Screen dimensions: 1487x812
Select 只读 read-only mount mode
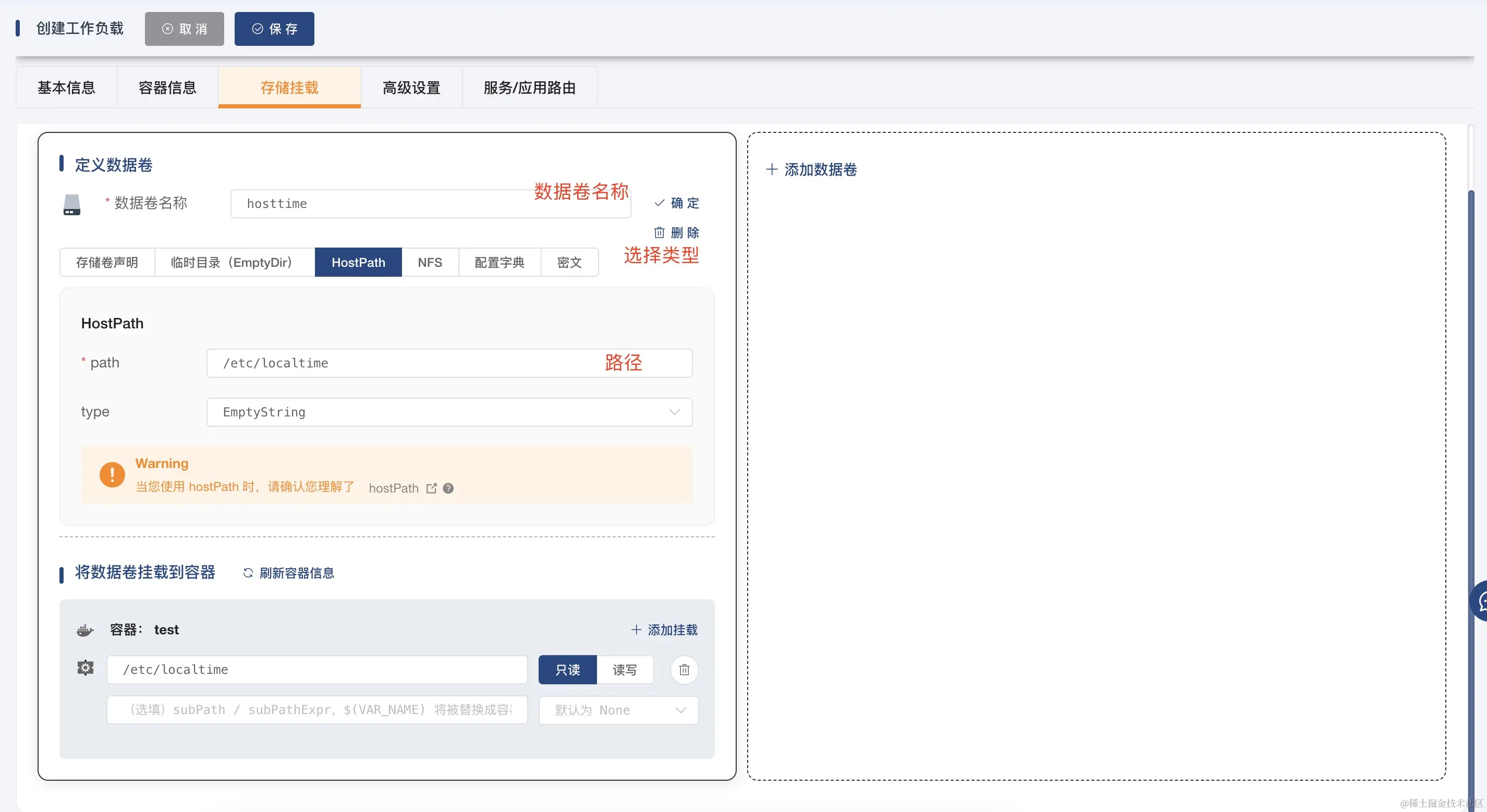567,669
